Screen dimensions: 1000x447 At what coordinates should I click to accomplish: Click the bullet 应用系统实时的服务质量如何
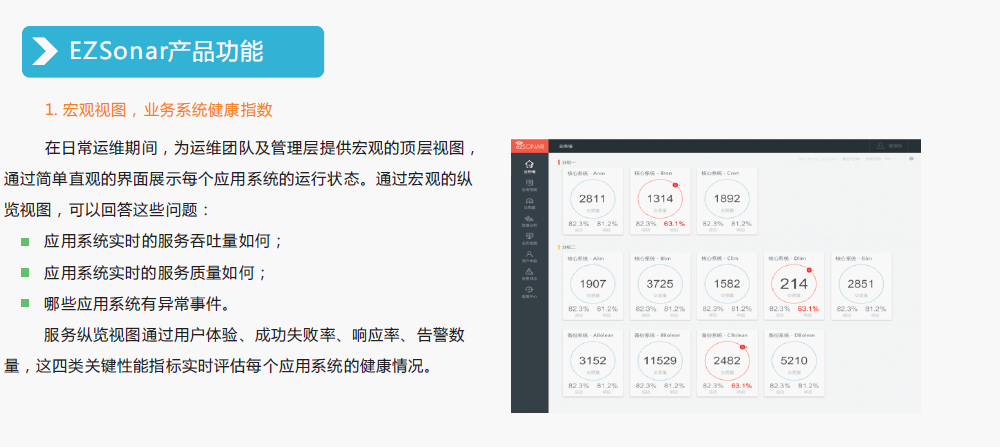pyautogui.click(x=155, y=273)
